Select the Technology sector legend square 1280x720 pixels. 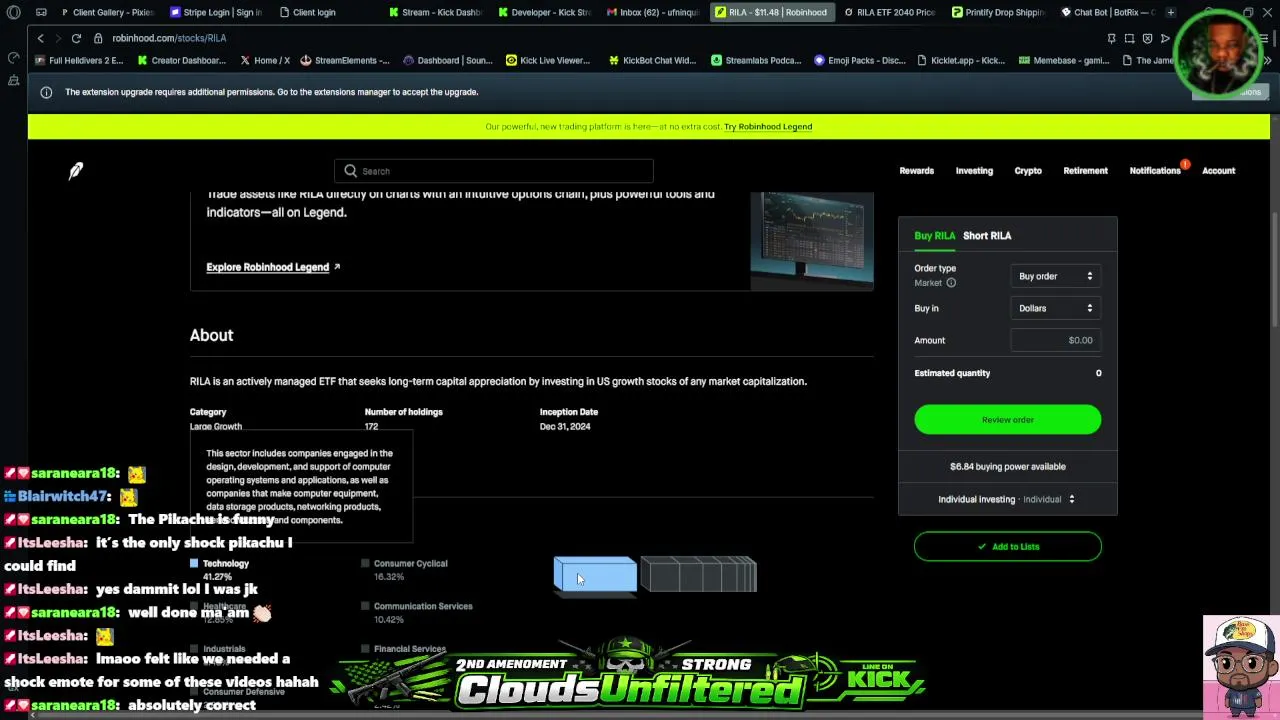194,564
